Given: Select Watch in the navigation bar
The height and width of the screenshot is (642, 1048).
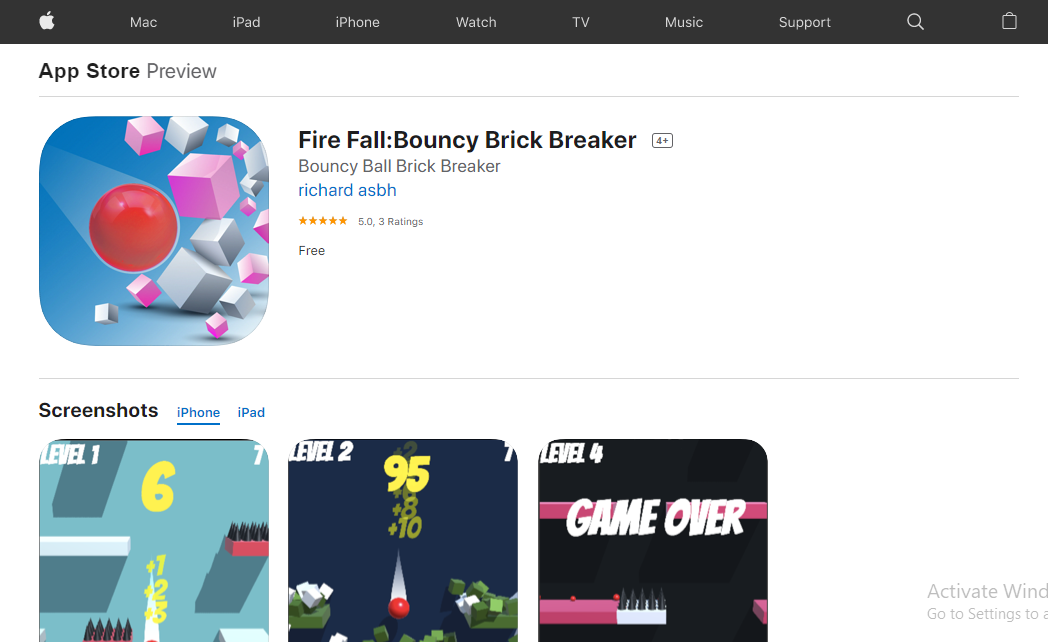Looking at the screenshot, I should pos(476,22).
